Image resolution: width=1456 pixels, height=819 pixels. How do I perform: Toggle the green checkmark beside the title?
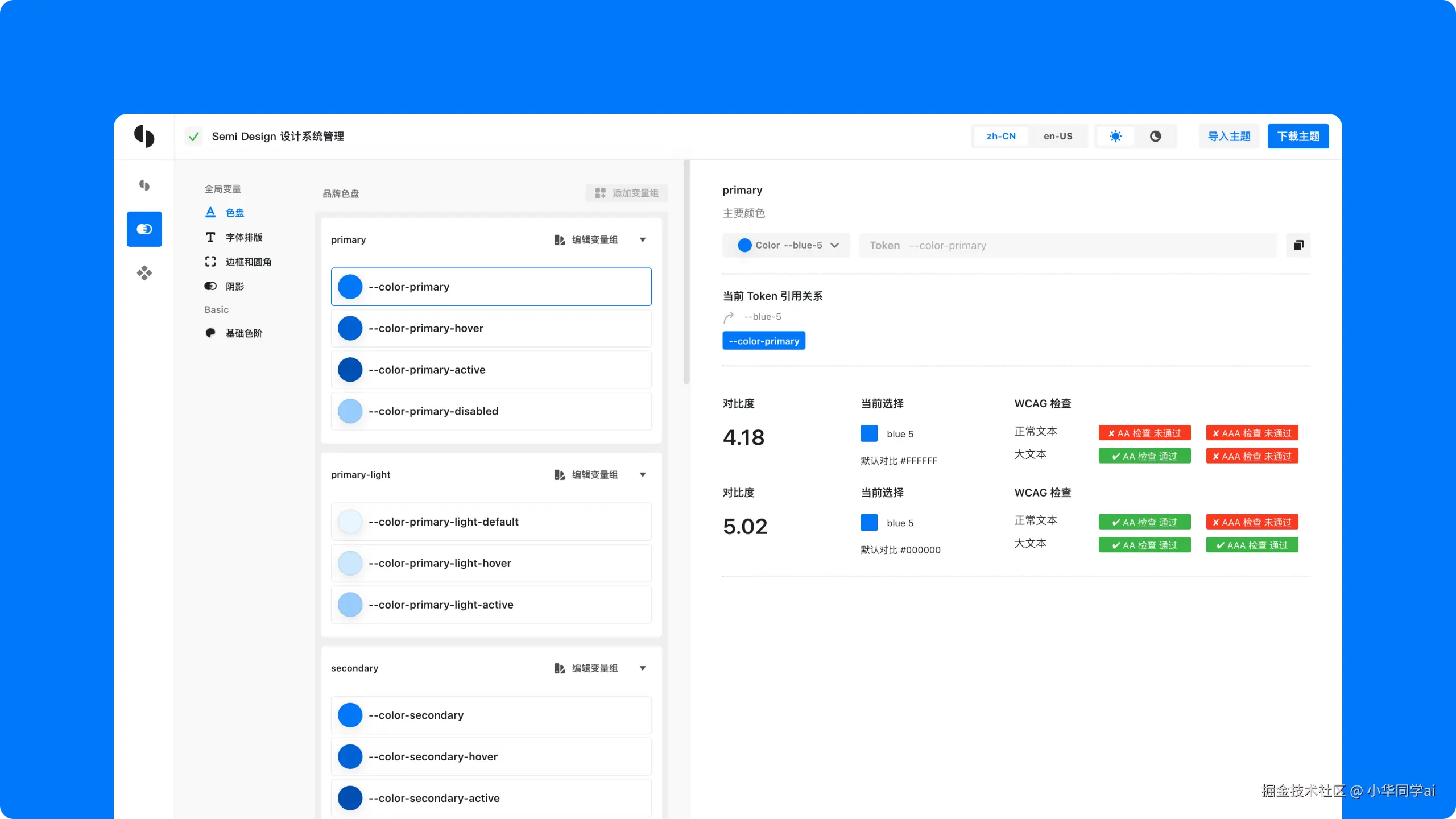(x=193, y=136)
